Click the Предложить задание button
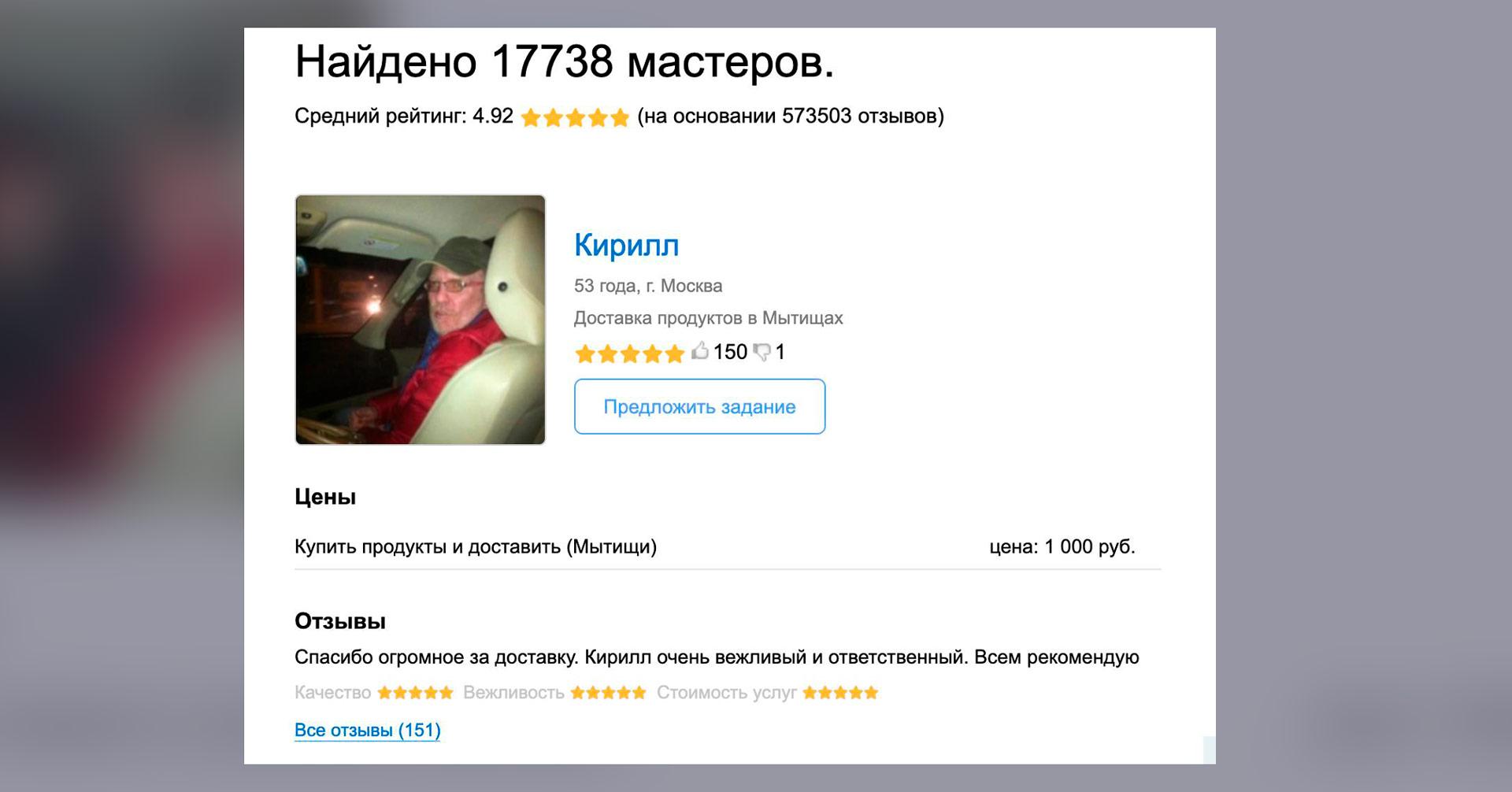 (700, 406)
